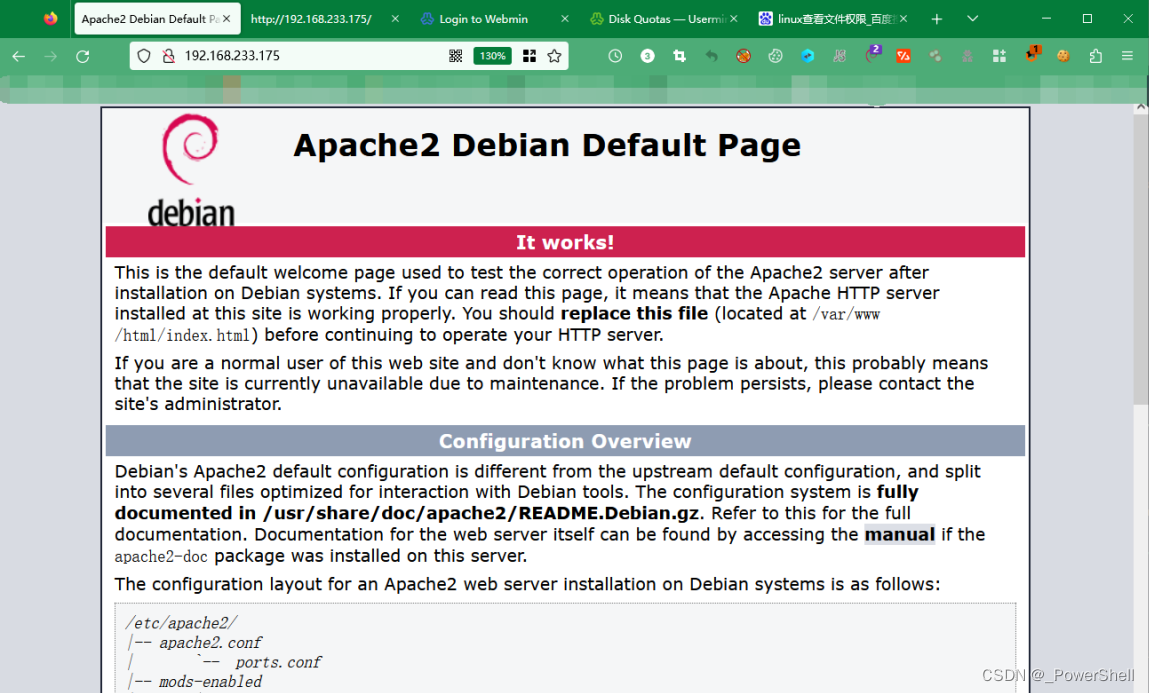This screenshot has width=1149, height=693.
Task: Close the linux Baidu search tab
Action: pyautogui.click(x=904, y=19)
